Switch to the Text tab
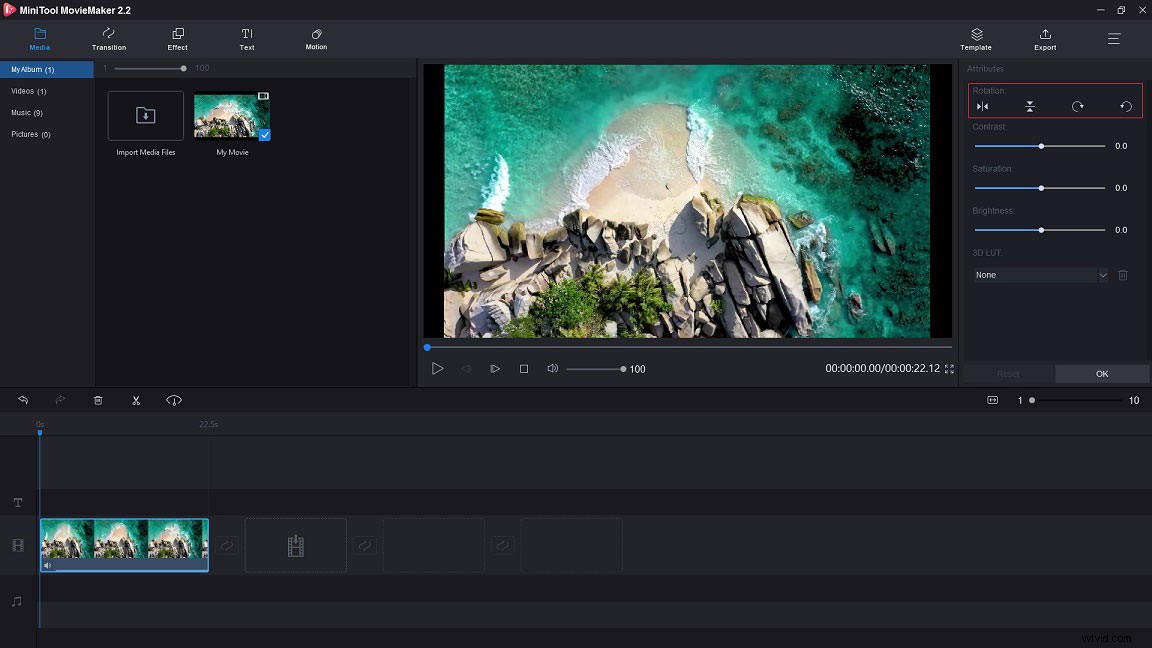This screenshot has height=648, width=1152. click(246, 39)
